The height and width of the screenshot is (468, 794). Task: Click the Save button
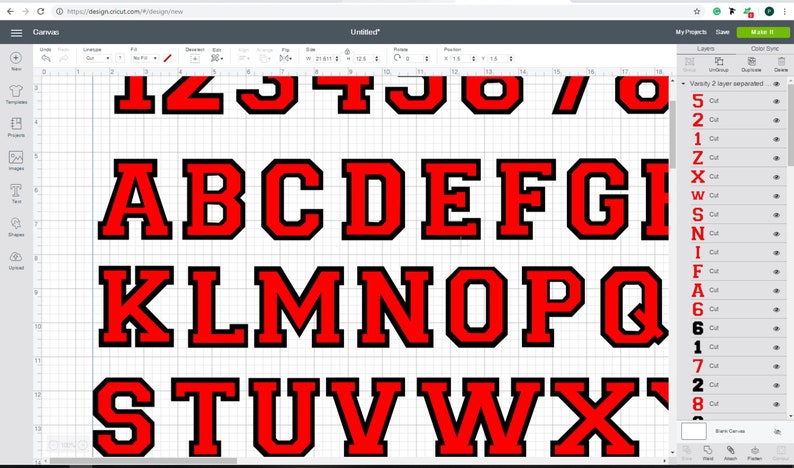pyautogui.click(x=722, y=32)
